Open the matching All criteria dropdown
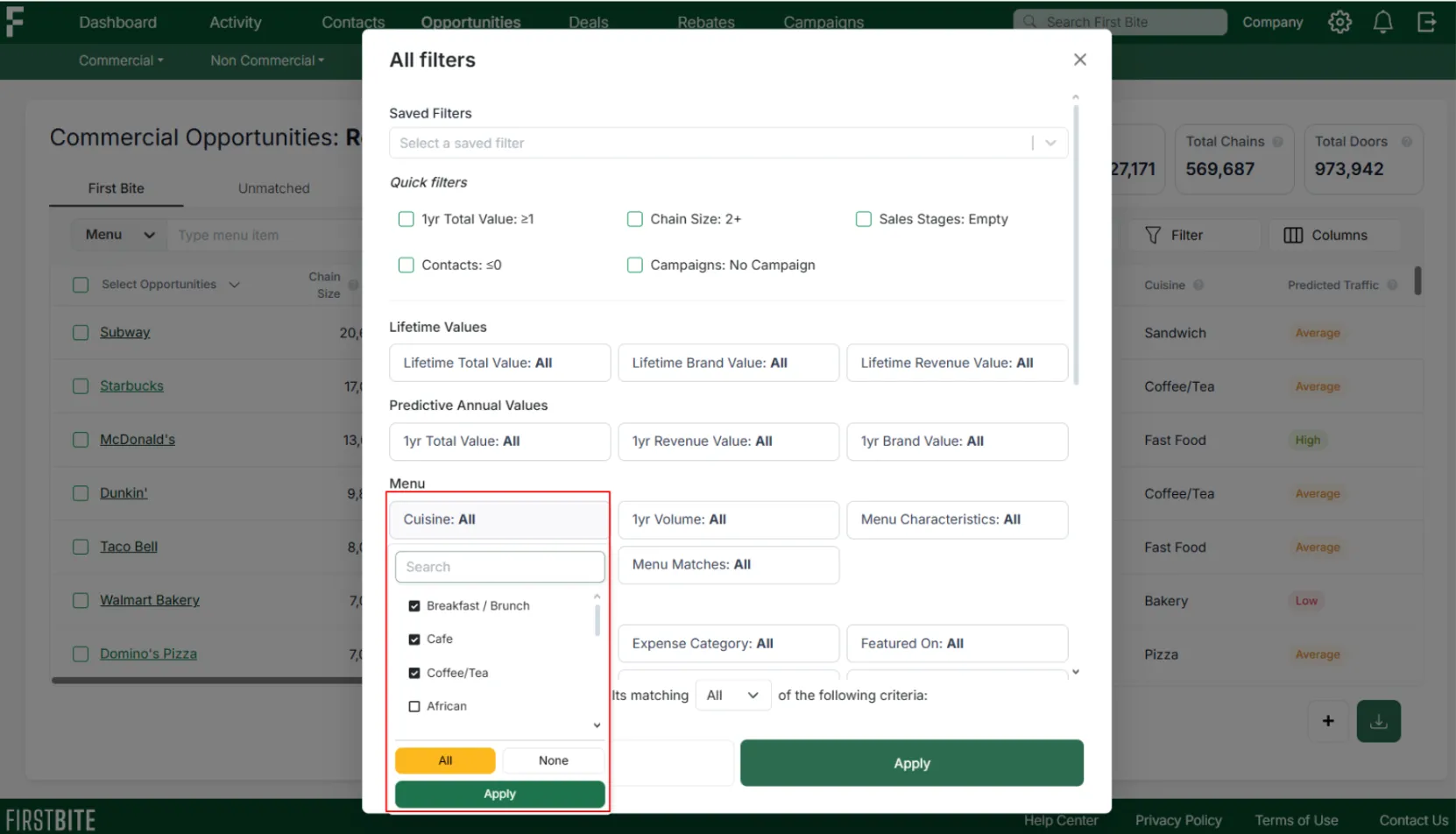This screenshot has width=1456, height=834. point(732,696)
